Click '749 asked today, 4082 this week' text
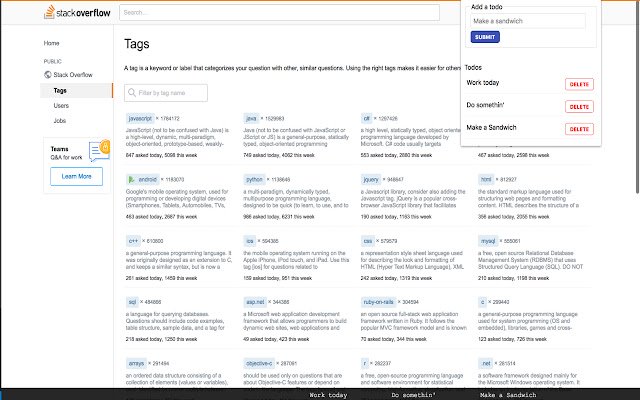This screenshot has width=640, height=400. coord(279,156)
